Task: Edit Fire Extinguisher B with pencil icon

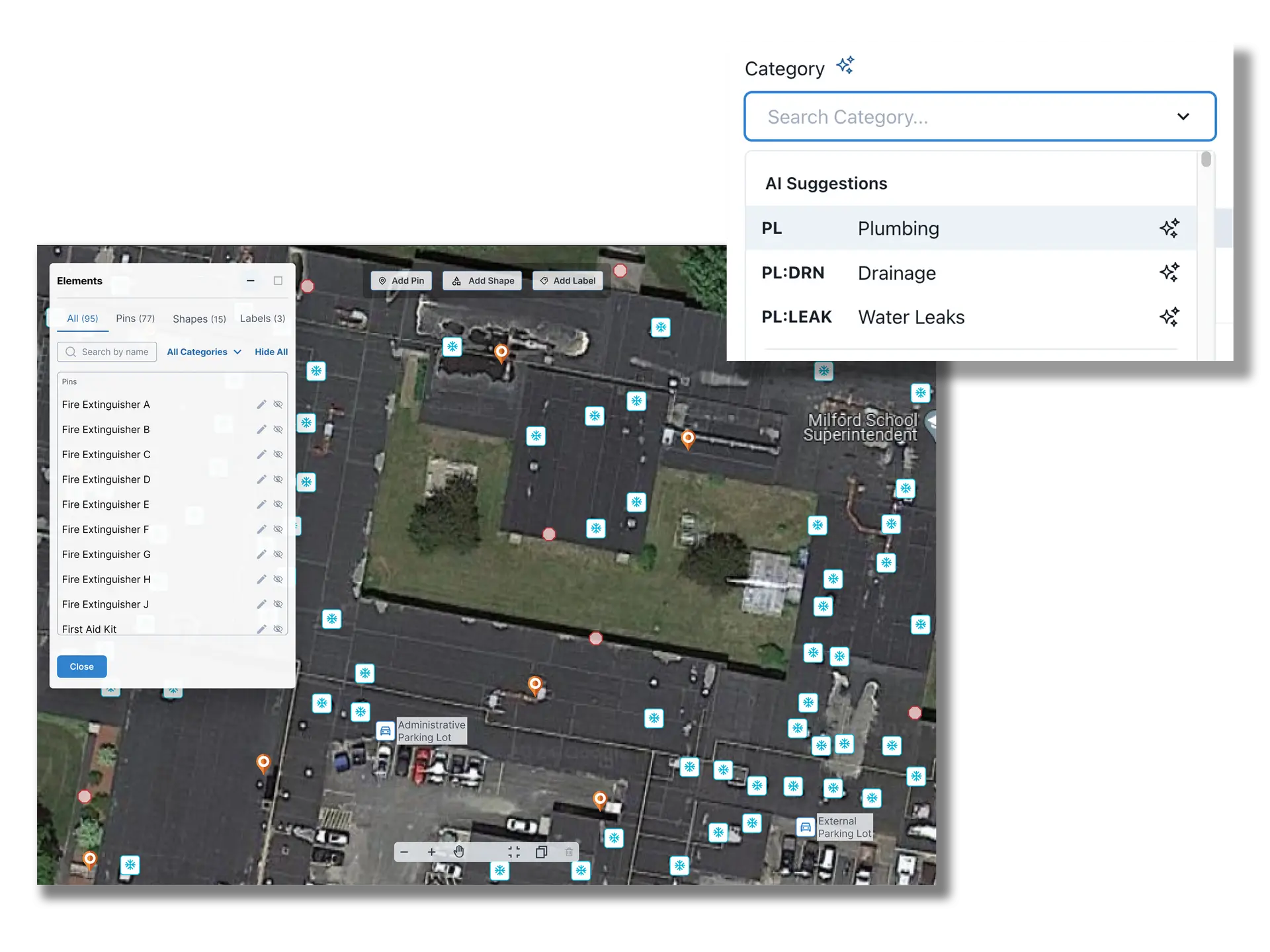Action: 261,430
